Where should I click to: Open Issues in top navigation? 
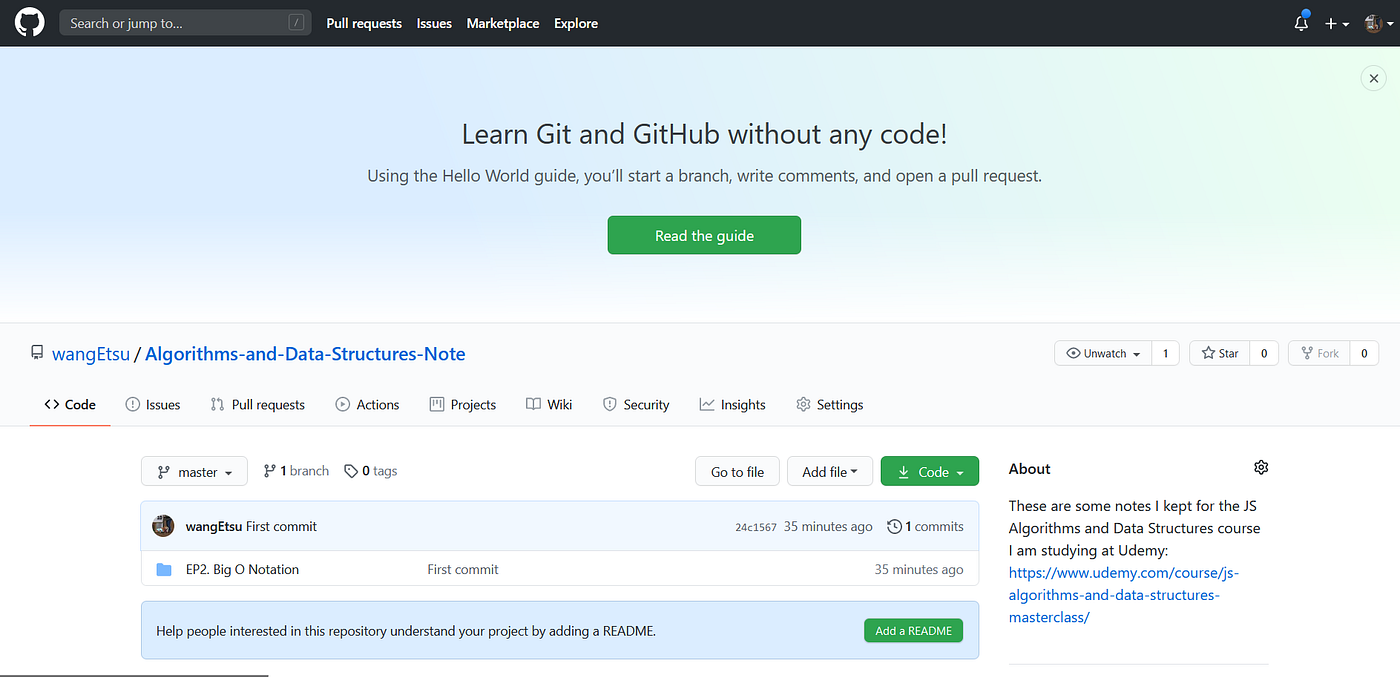[434, 23]
